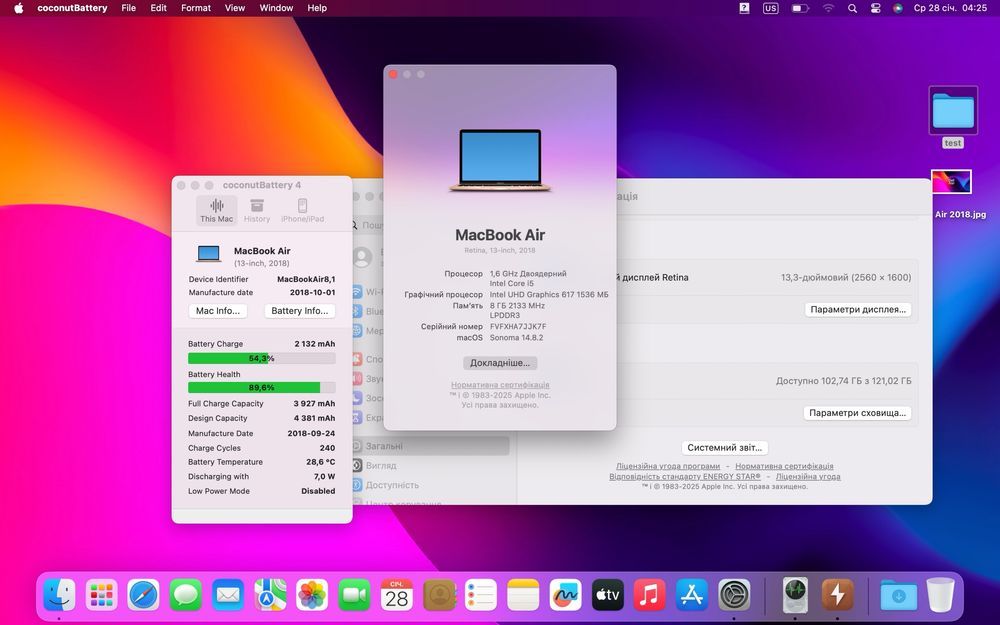Open Freeform from the Dock
1000x625 pixels.
tap(565, 596)
